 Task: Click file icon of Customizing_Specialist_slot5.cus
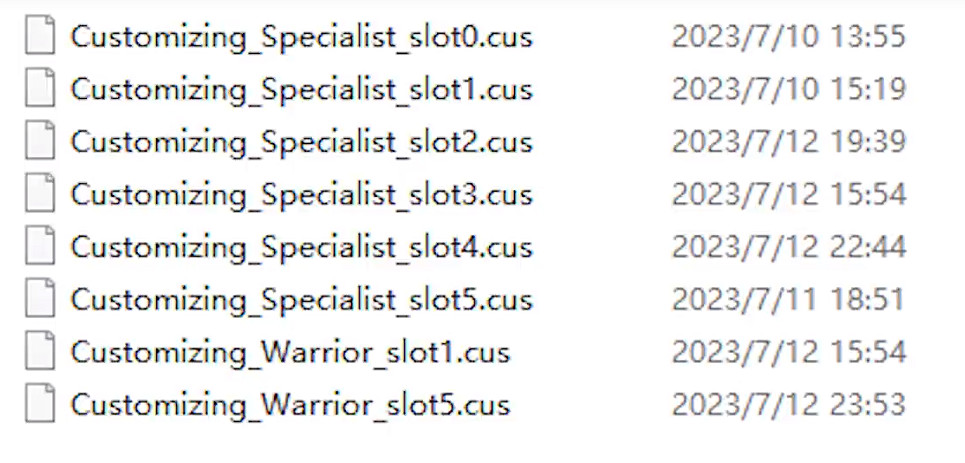click(40, 299)
